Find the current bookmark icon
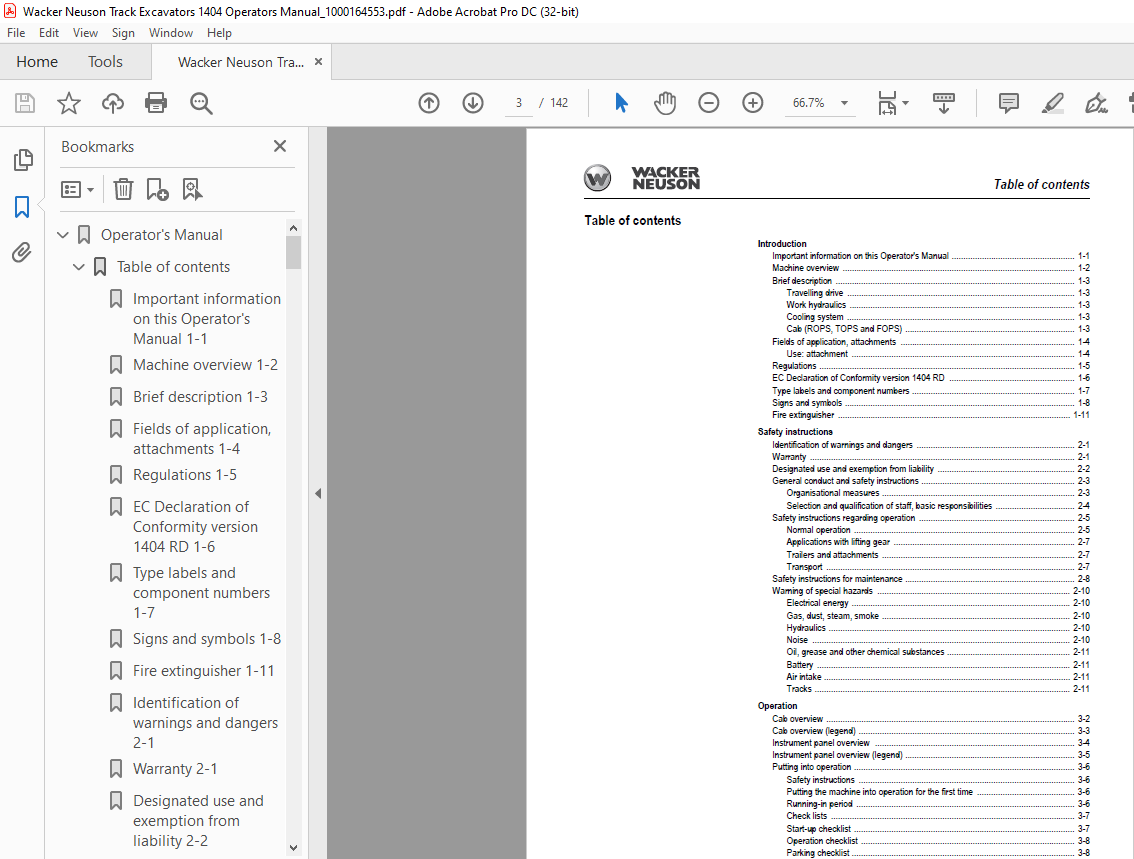 [192, 189]
